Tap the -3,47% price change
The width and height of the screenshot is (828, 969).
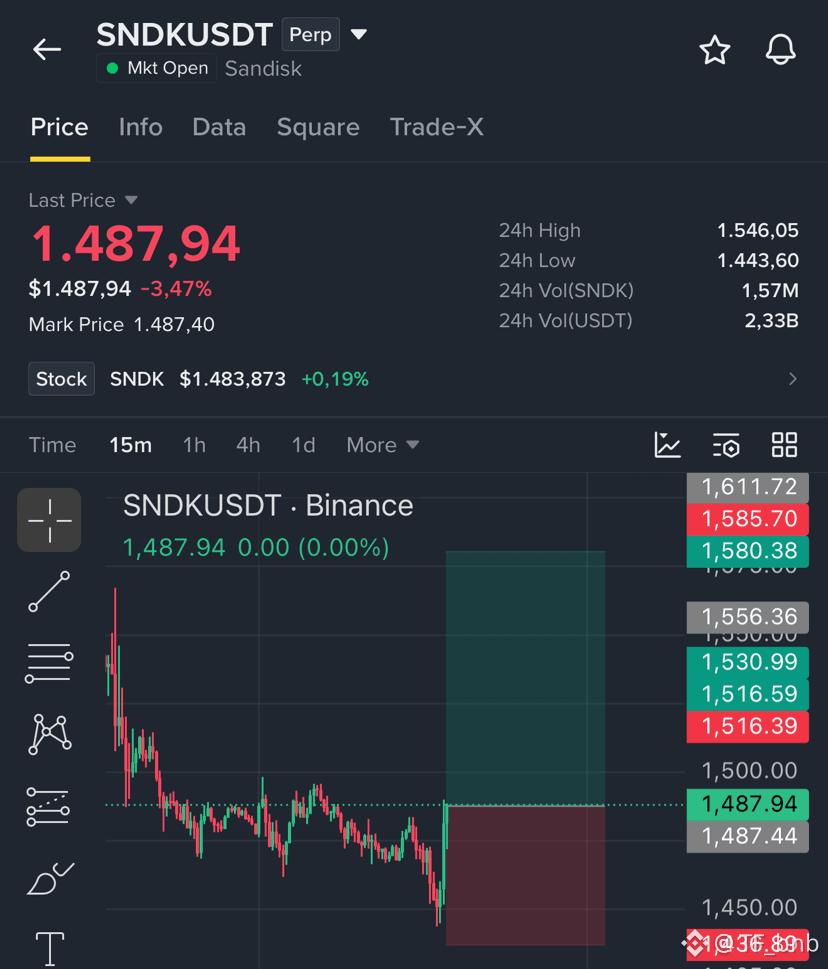click(176, 289)
